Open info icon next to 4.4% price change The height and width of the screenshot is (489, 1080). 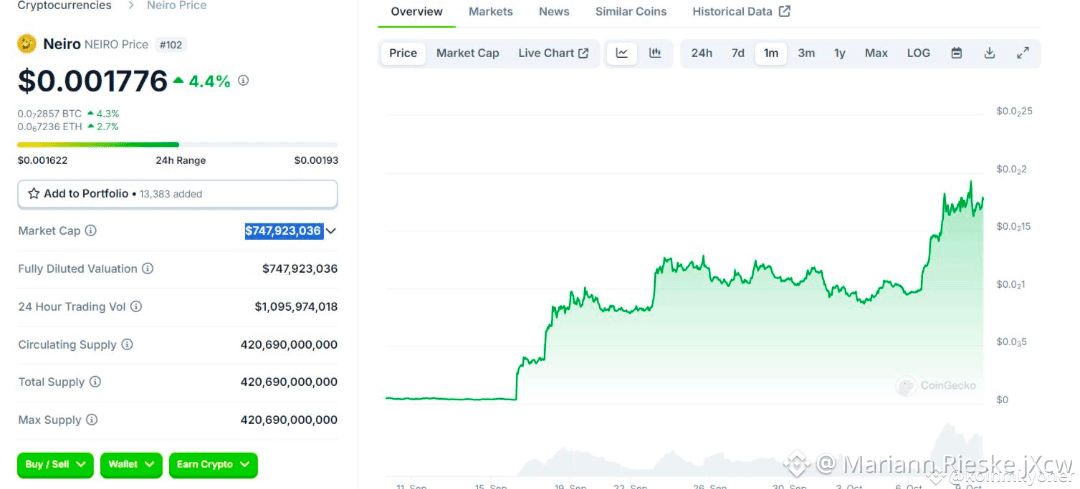tap(243, 81)
